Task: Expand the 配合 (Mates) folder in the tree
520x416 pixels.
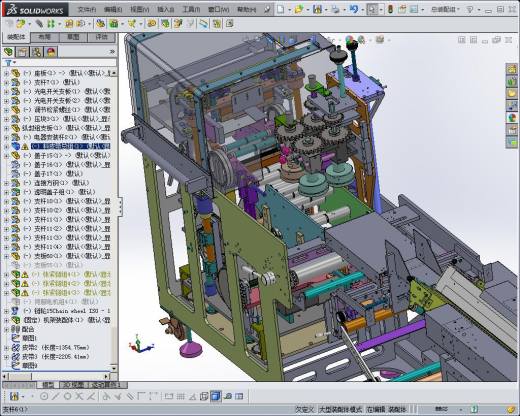Action: [x=6, y=329]
